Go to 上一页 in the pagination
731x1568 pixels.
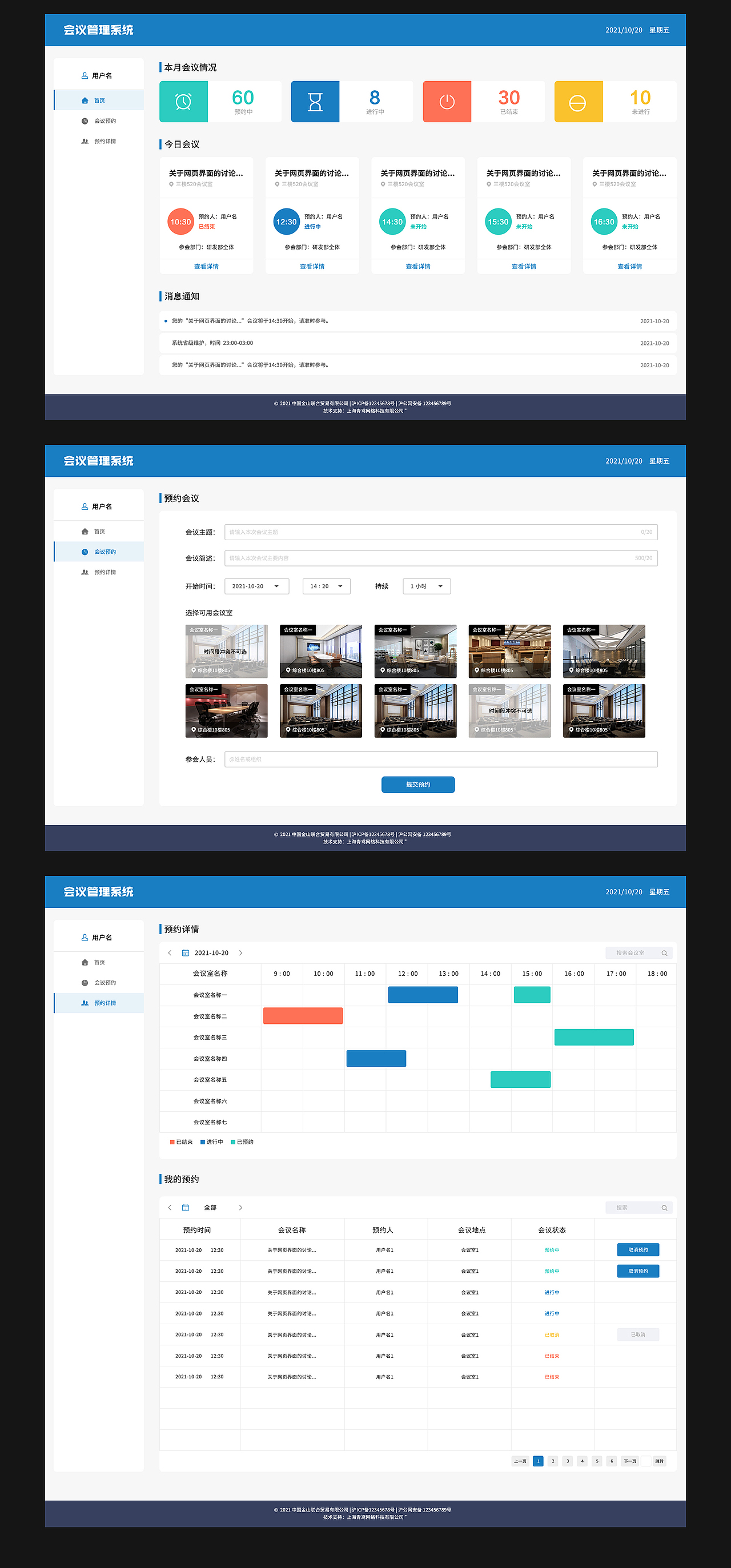tap(520, 1461)
